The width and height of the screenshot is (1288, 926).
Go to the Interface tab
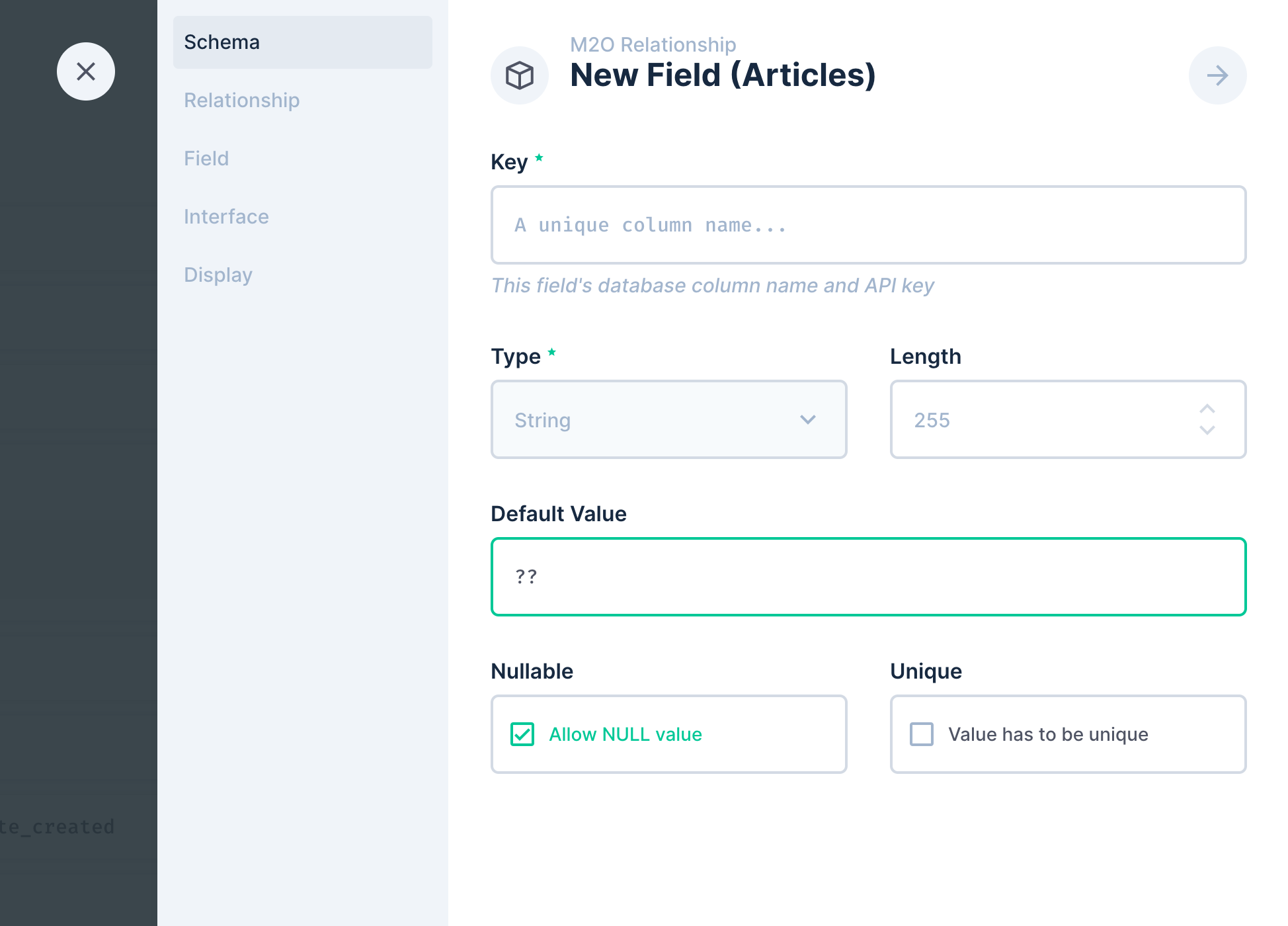(x=226, y=217)
